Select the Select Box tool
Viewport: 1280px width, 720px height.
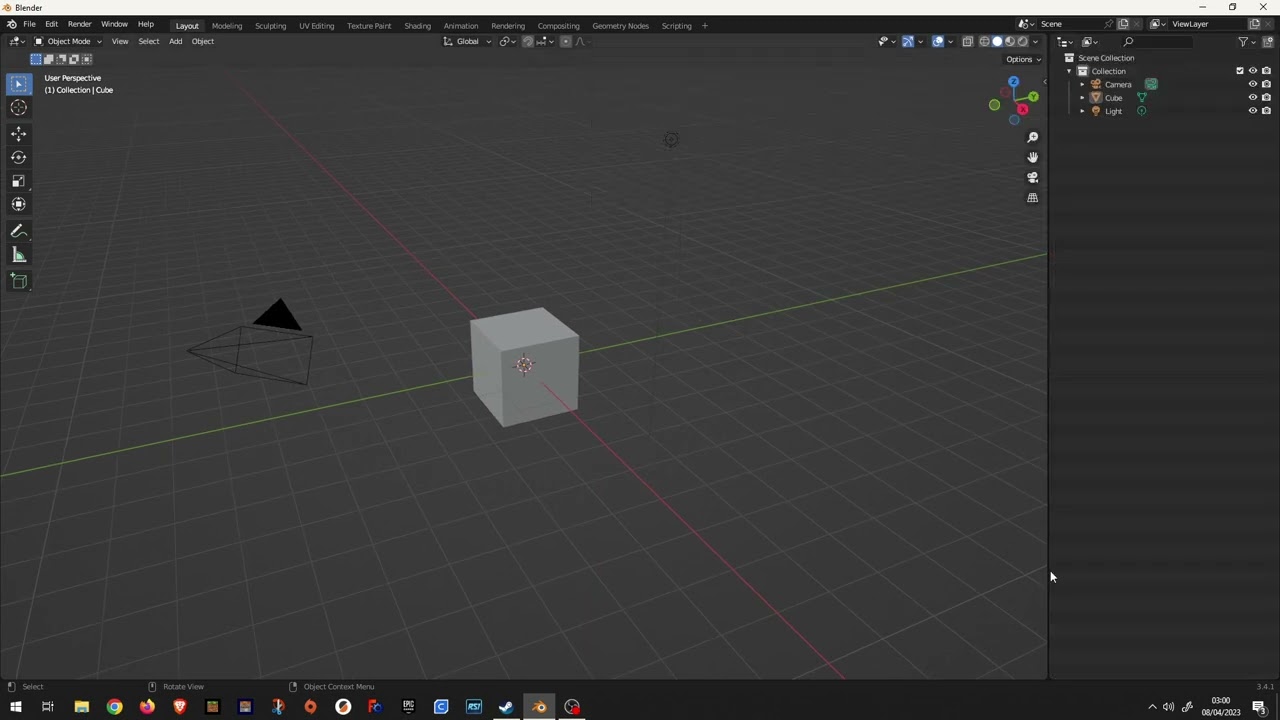coord(18,85)
